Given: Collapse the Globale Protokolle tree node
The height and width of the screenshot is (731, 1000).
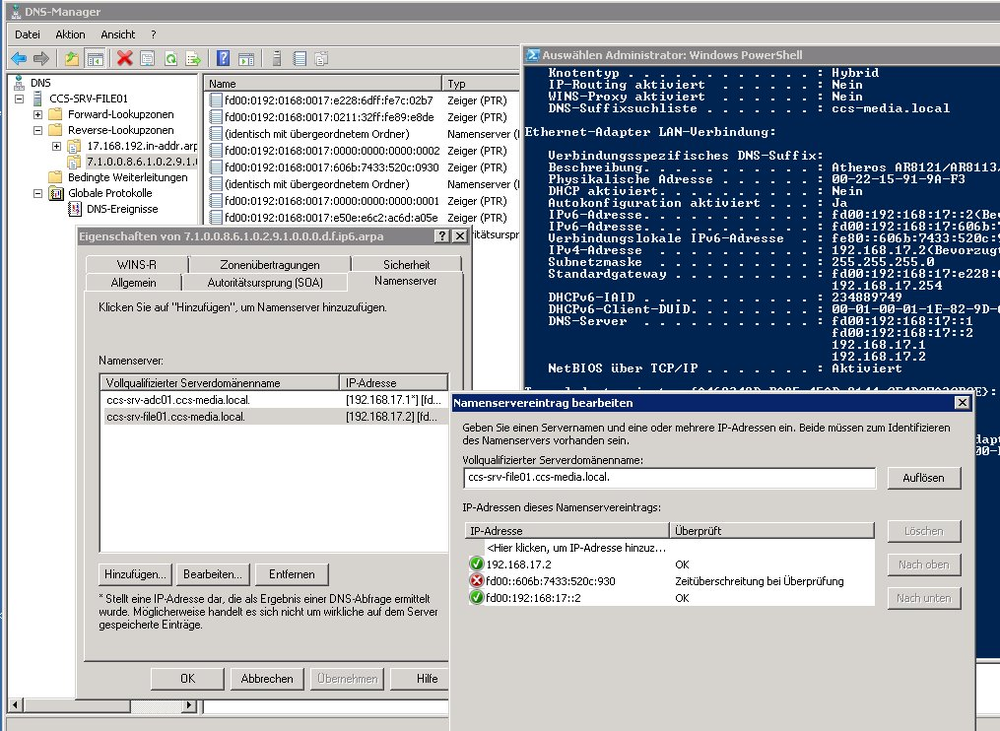Looking at the screenshot, I should pos(38,193).
